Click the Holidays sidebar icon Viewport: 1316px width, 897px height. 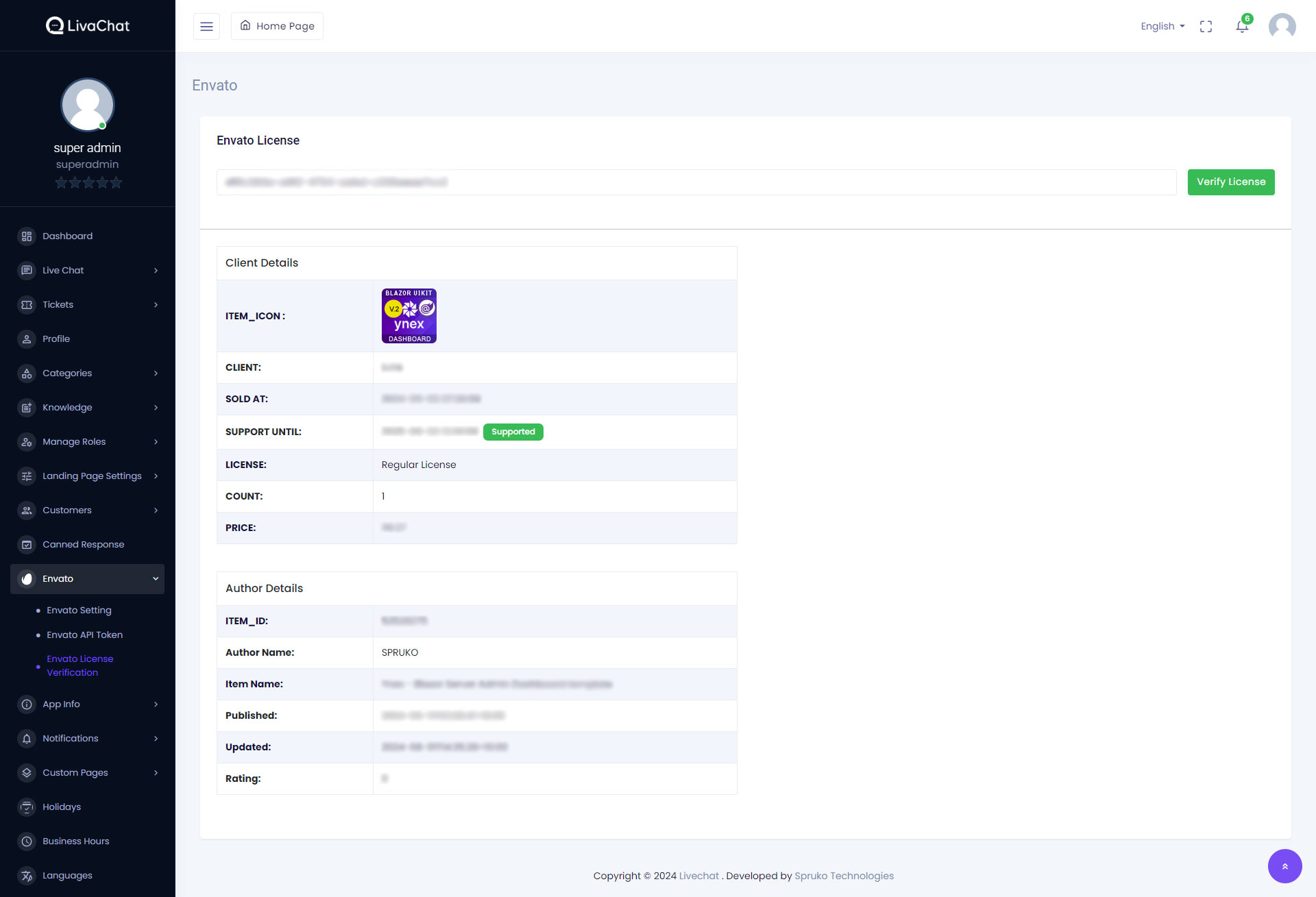[x=27, y=807]
